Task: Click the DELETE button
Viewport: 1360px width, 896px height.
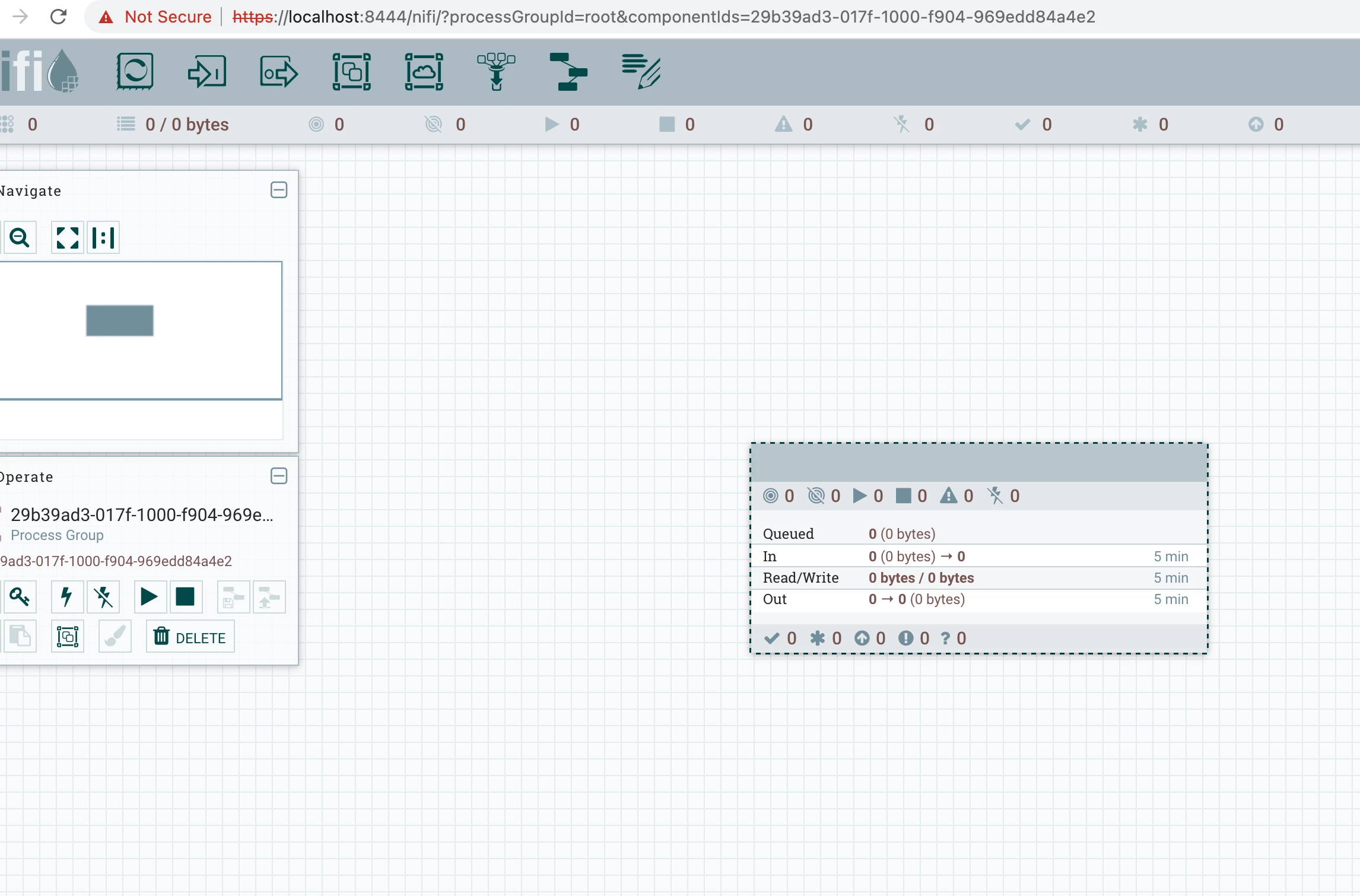Action: pyautogui.click(x=190, y=637)
